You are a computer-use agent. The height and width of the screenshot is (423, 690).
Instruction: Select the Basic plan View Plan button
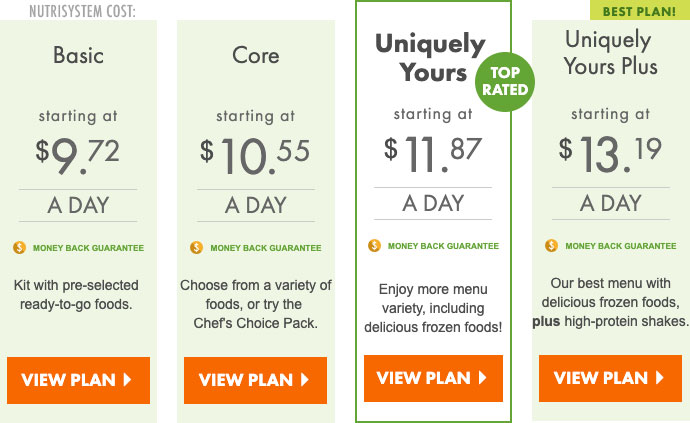[78, 380]
